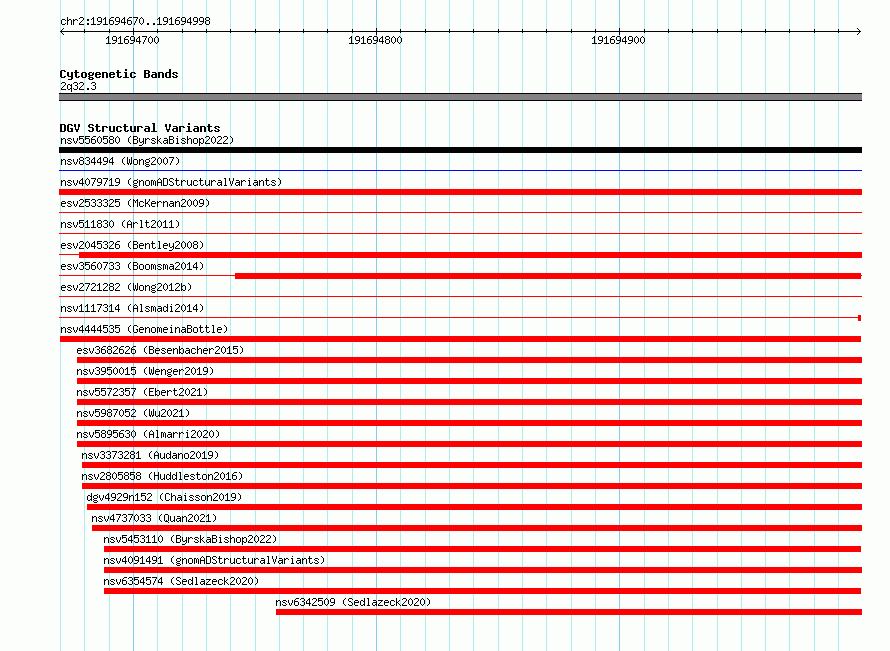This screenshot has width=890, height=651.
Task: Click nsv5453110 (ByrskaBishop2022) label
Action: coord(190,539)
